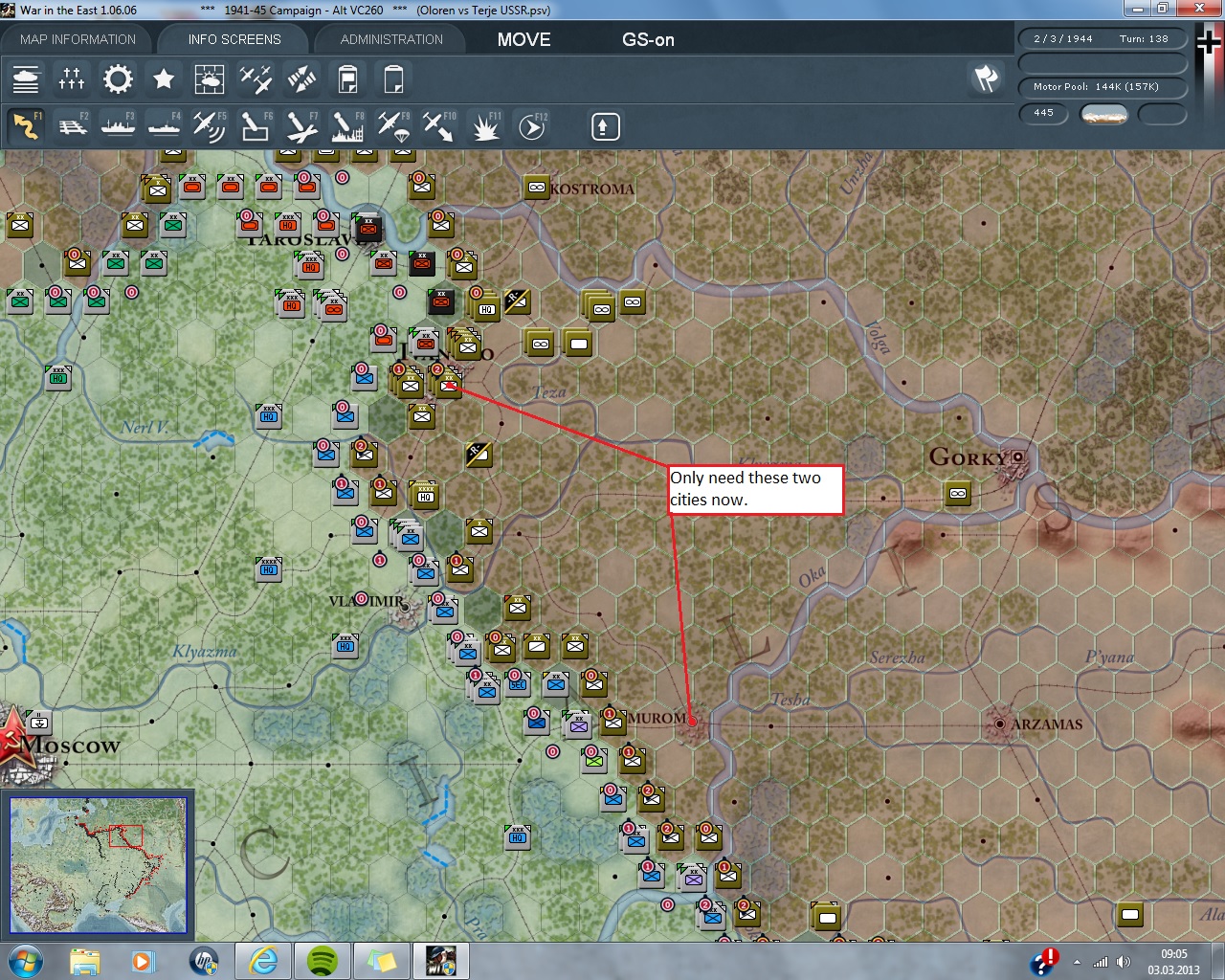Open the order of battle icon

coord(26,78)
